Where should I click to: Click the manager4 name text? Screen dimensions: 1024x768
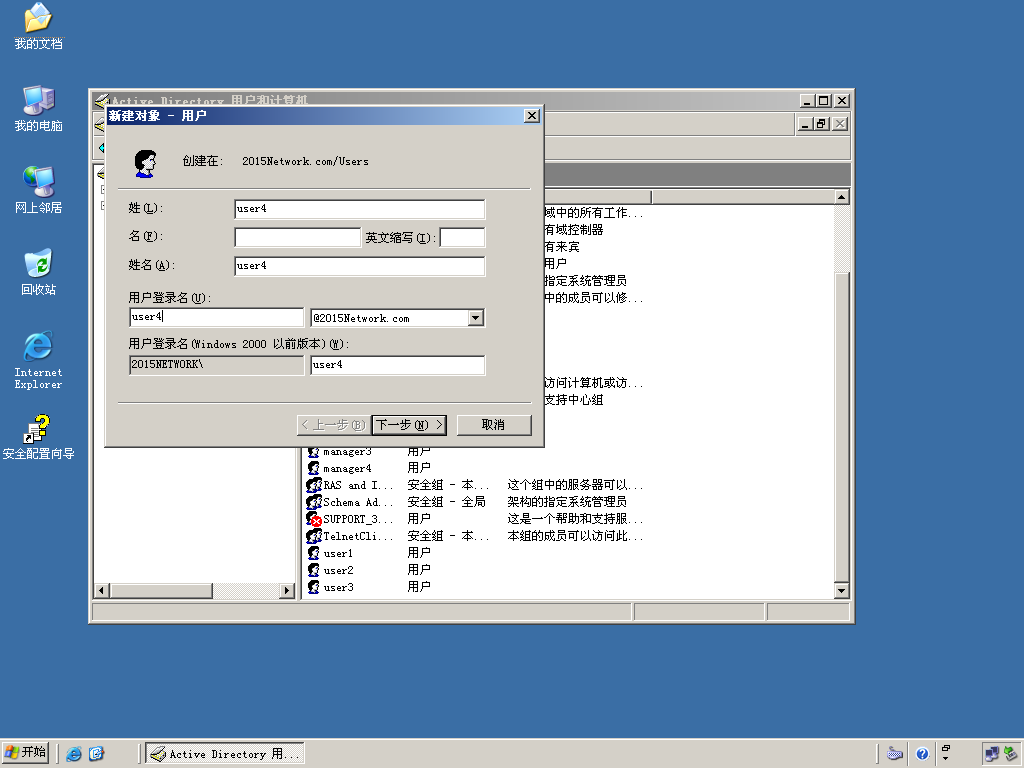click(347, 469)
